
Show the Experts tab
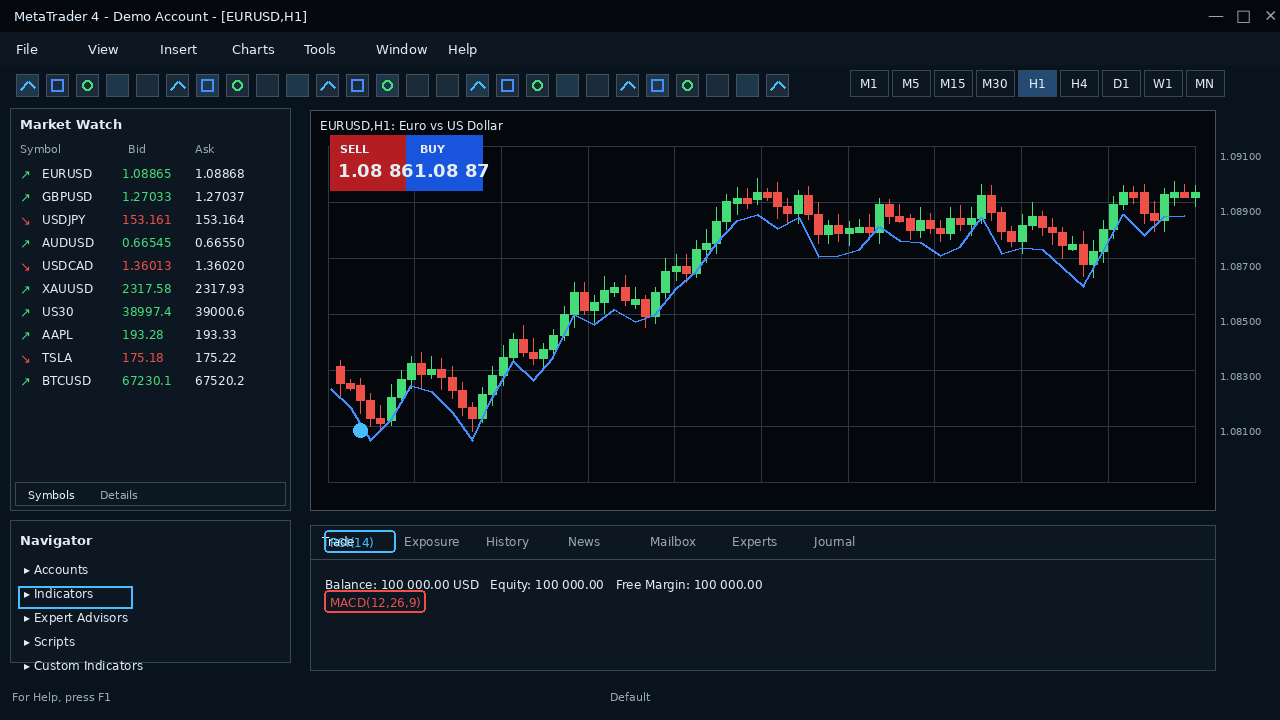click(x=755, y=542)
